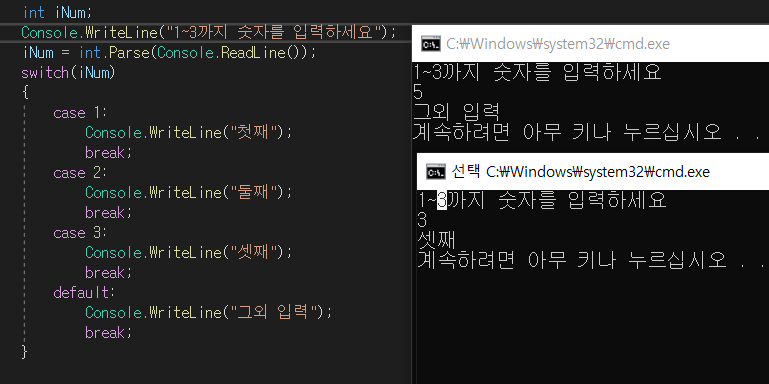
Task: Click the break; under case 1
Action: coord(109,153)
